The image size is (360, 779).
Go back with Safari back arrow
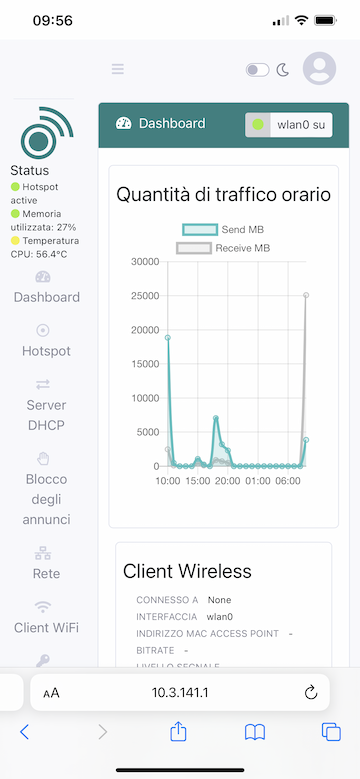24,731
